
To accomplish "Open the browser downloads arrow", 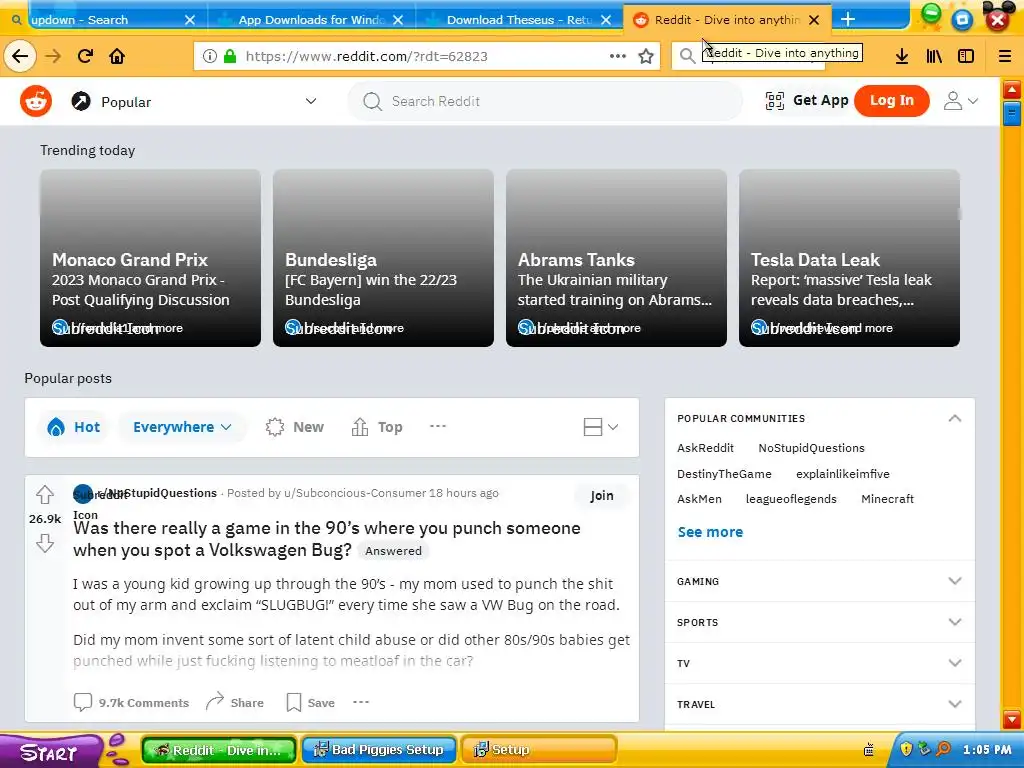I will point(902,56).
